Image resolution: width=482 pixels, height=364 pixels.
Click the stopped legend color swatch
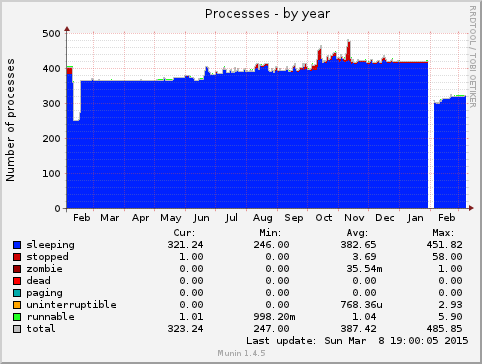click(17, 257)
